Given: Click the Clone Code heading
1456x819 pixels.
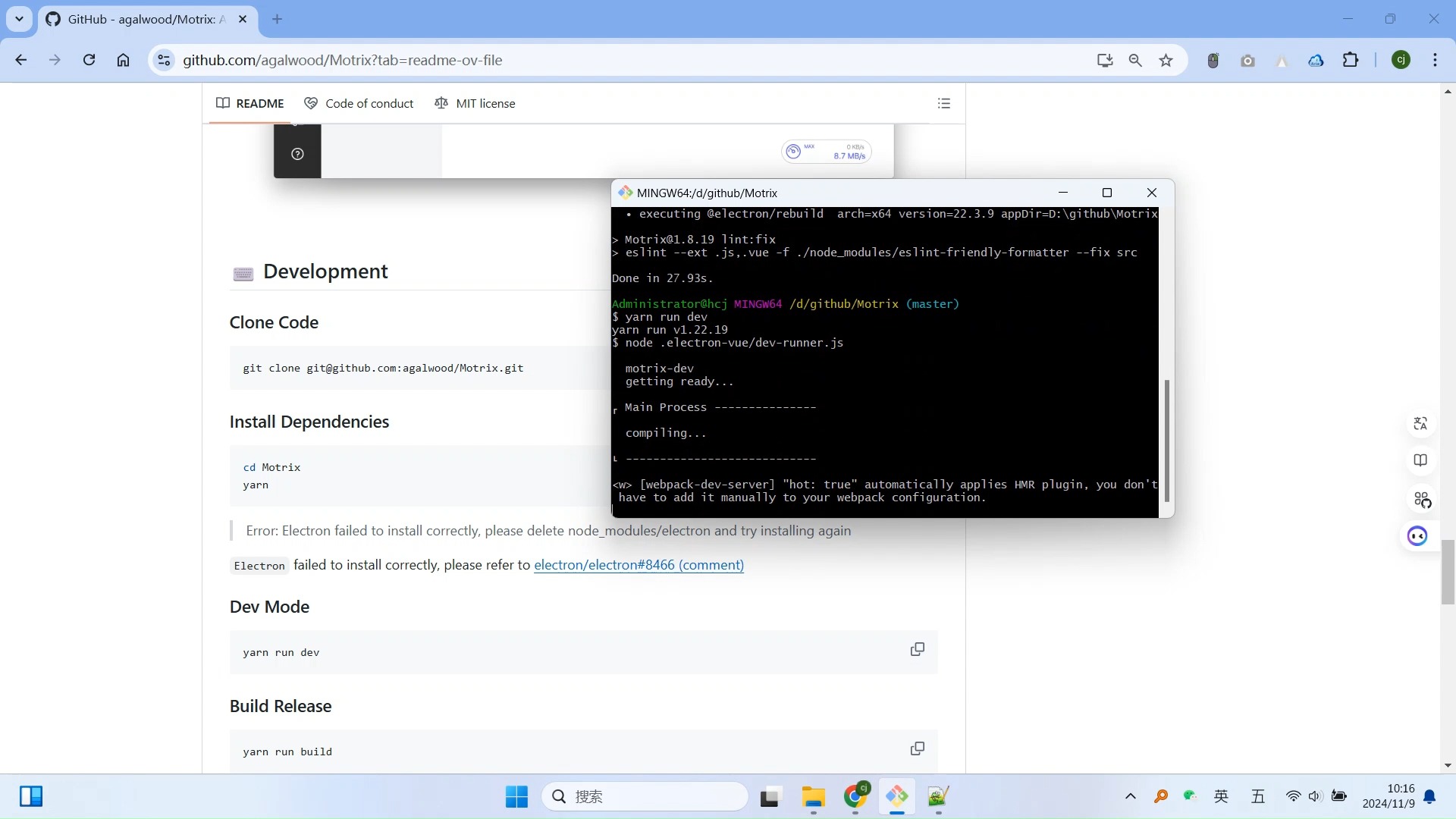Looking at the screenshot, I should click(x=274, y=322).
